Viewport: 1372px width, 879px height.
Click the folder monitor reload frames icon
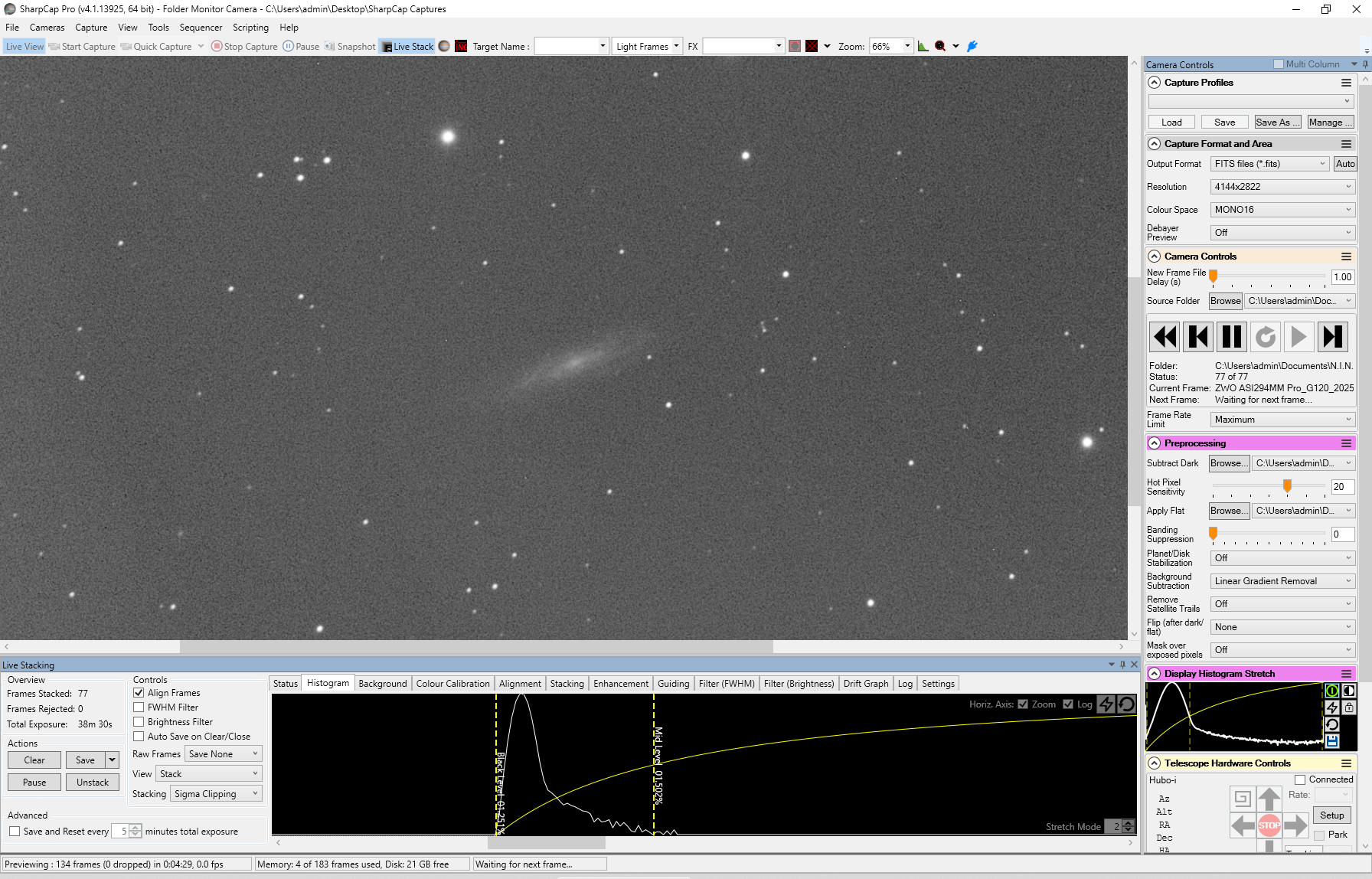point(1266,337)
